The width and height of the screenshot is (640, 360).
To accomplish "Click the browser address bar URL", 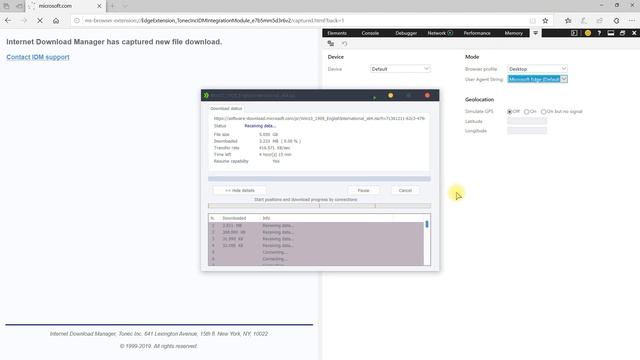I will click(214, 20).
